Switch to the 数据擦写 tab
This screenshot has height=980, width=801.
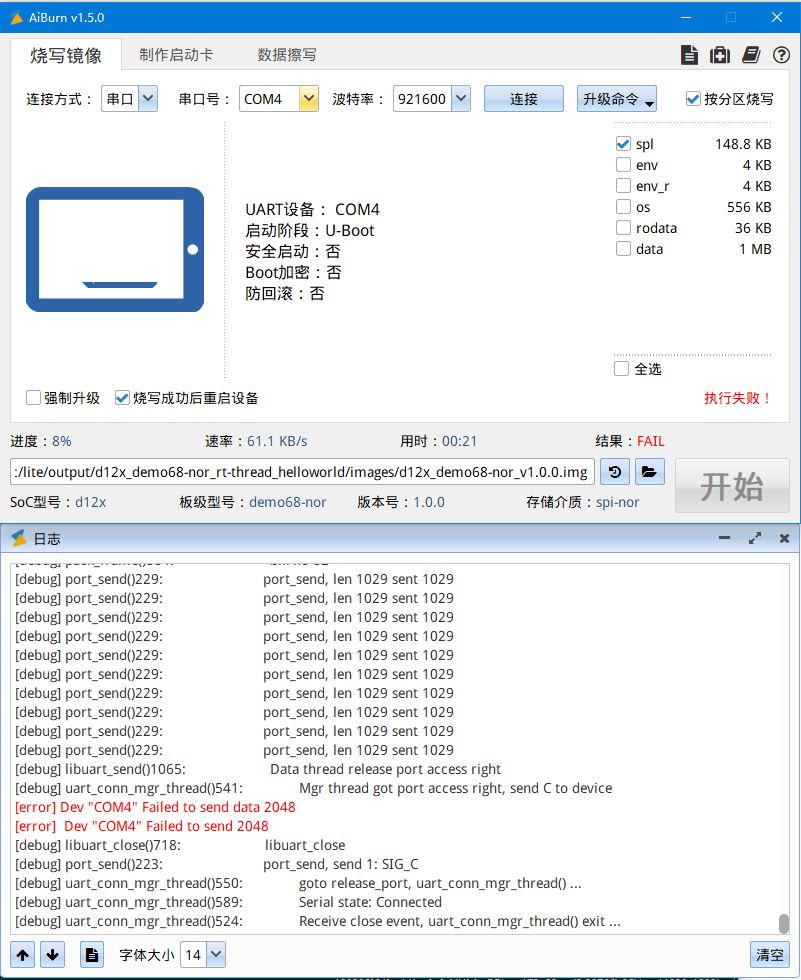(287, 55)
